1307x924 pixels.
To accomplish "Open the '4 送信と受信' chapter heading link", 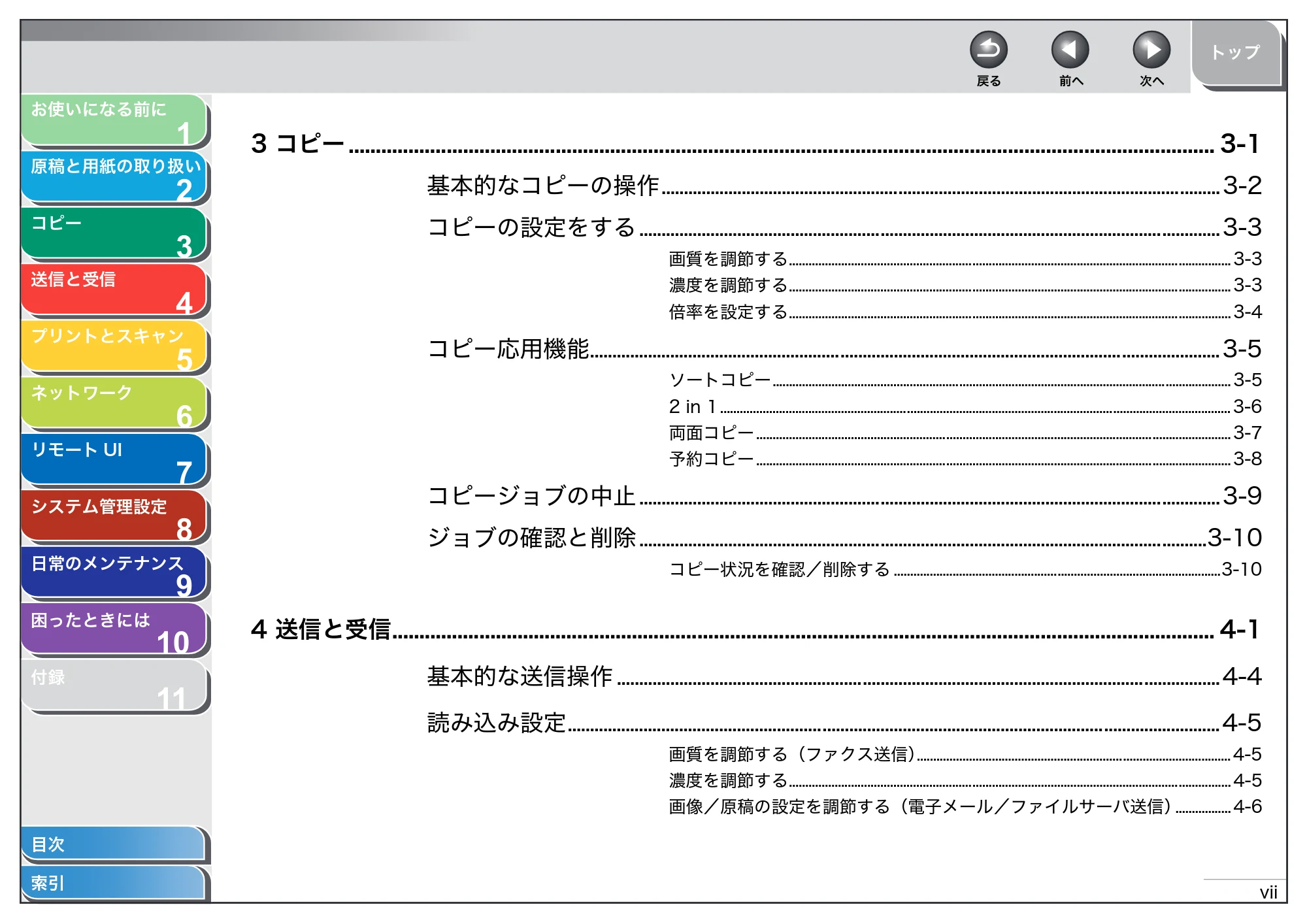I will (755, 629).
